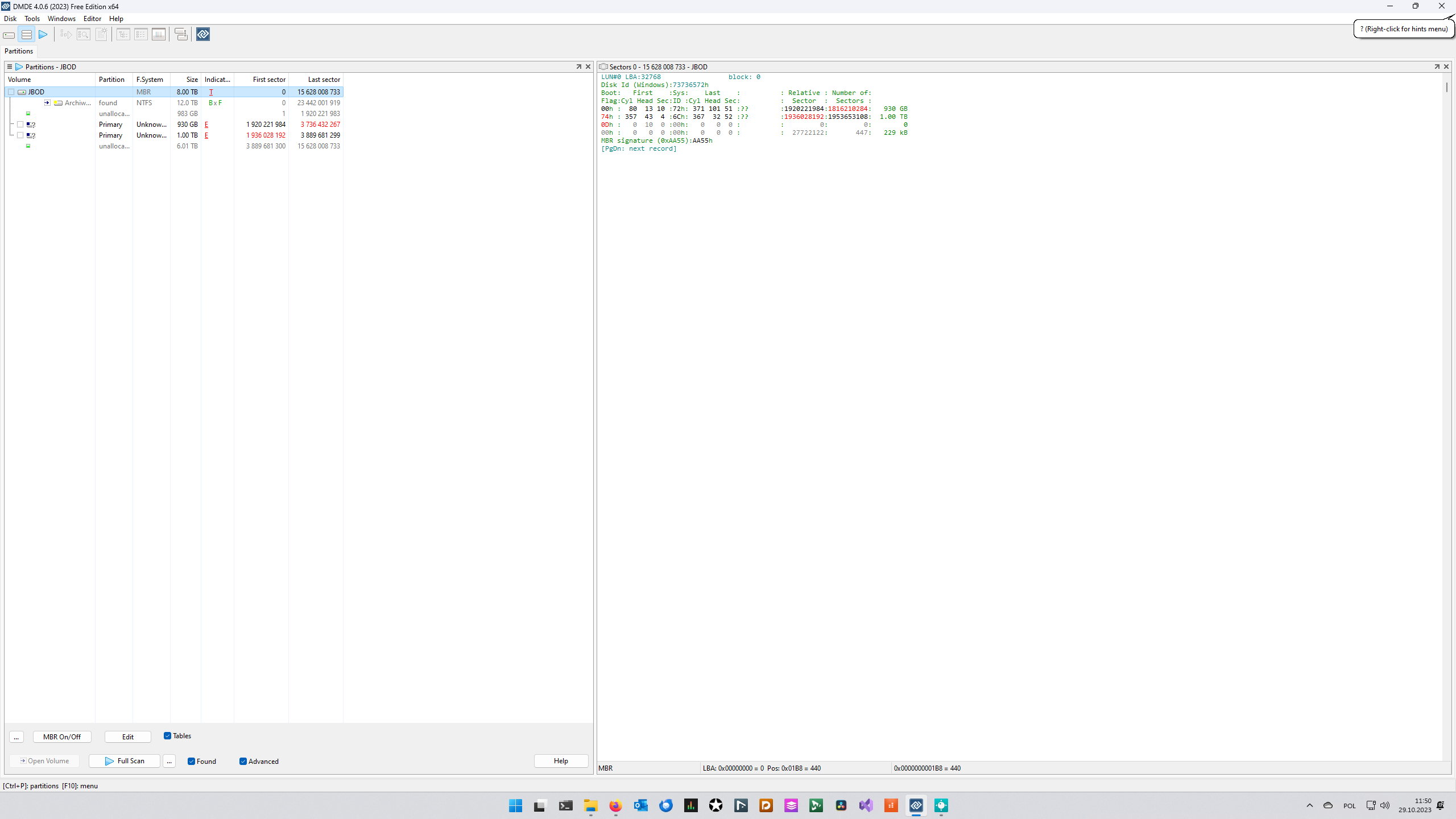Viewport: 1456px width, 819px height.
Task: Click the search magnifier toolbar icon
Action: [x=84, y=35]
